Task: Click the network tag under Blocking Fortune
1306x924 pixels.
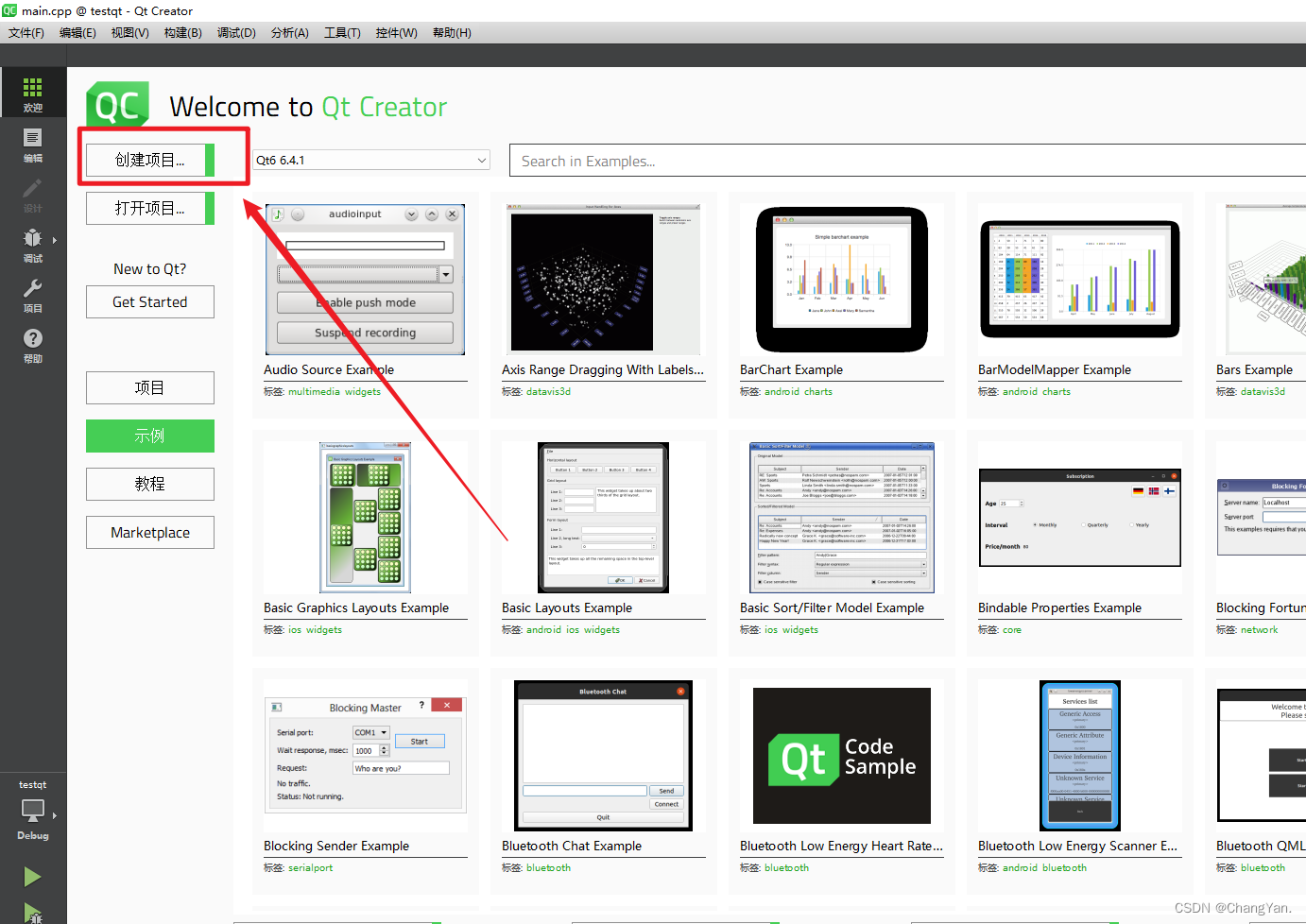Action: click(1259, 629)
